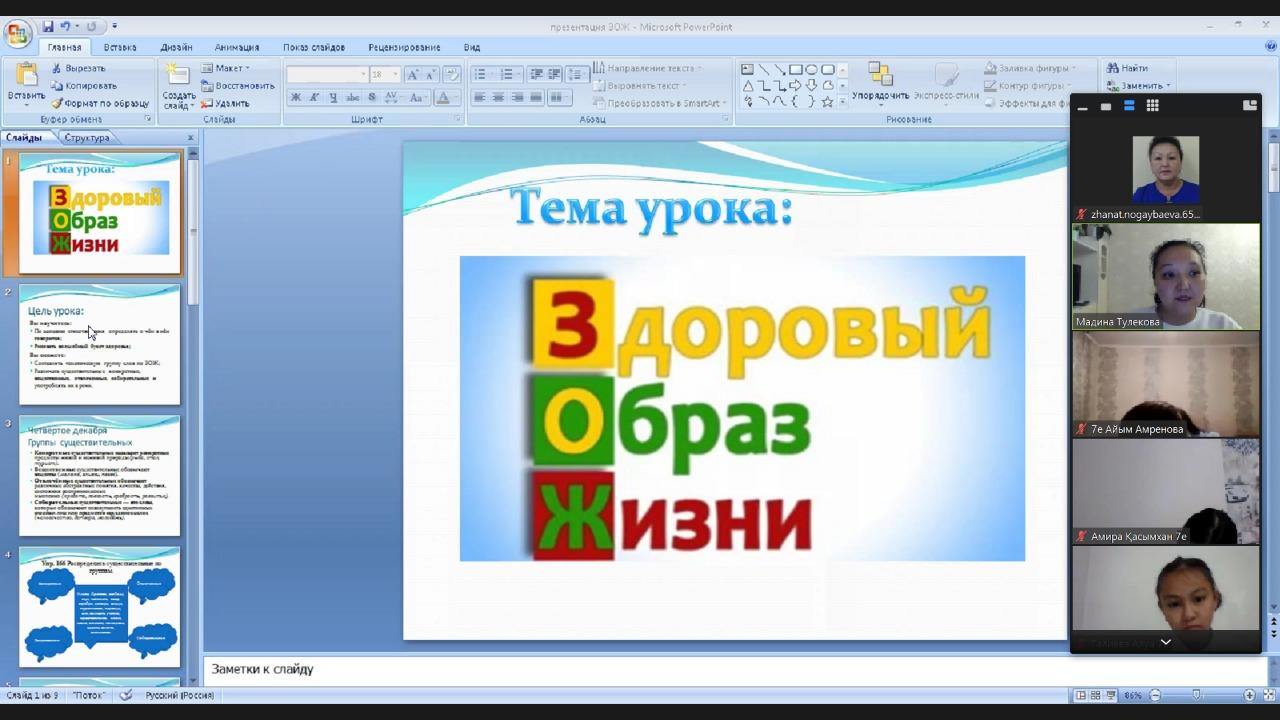Open the font size dropdown
Screen dimensions: 1280x720
(x=395, y=75)
